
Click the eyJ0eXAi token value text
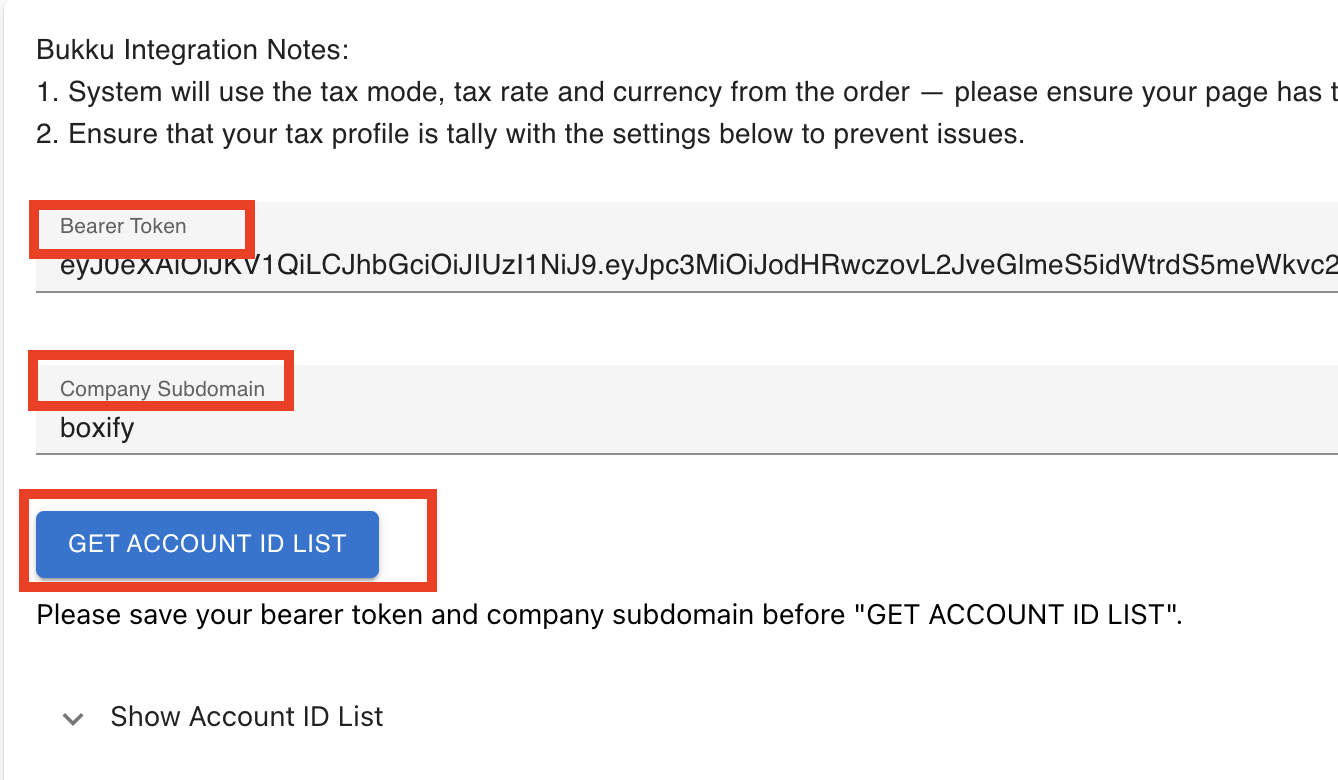(x=699, y=267)
